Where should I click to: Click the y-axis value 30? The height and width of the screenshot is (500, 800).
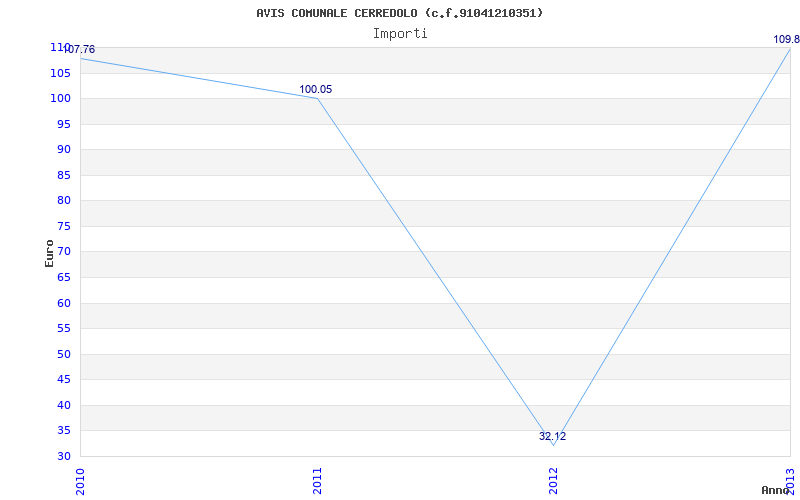pyautogui.click(x=63, y=456)
